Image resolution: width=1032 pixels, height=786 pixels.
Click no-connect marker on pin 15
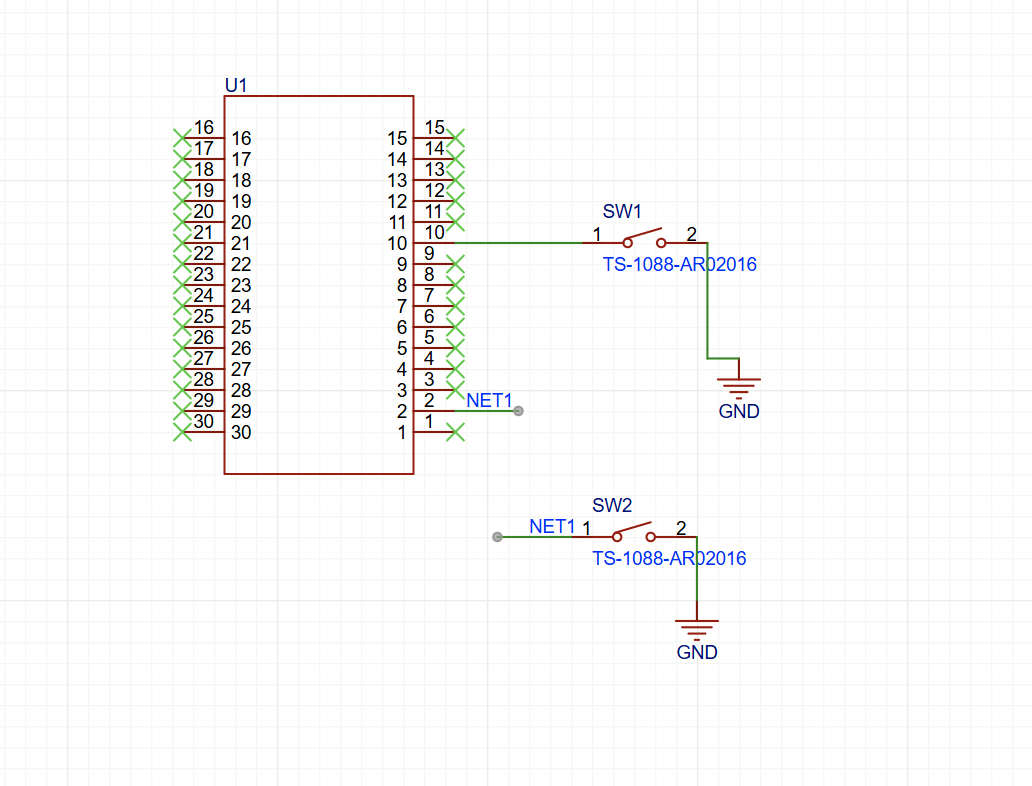coord(455,138)
